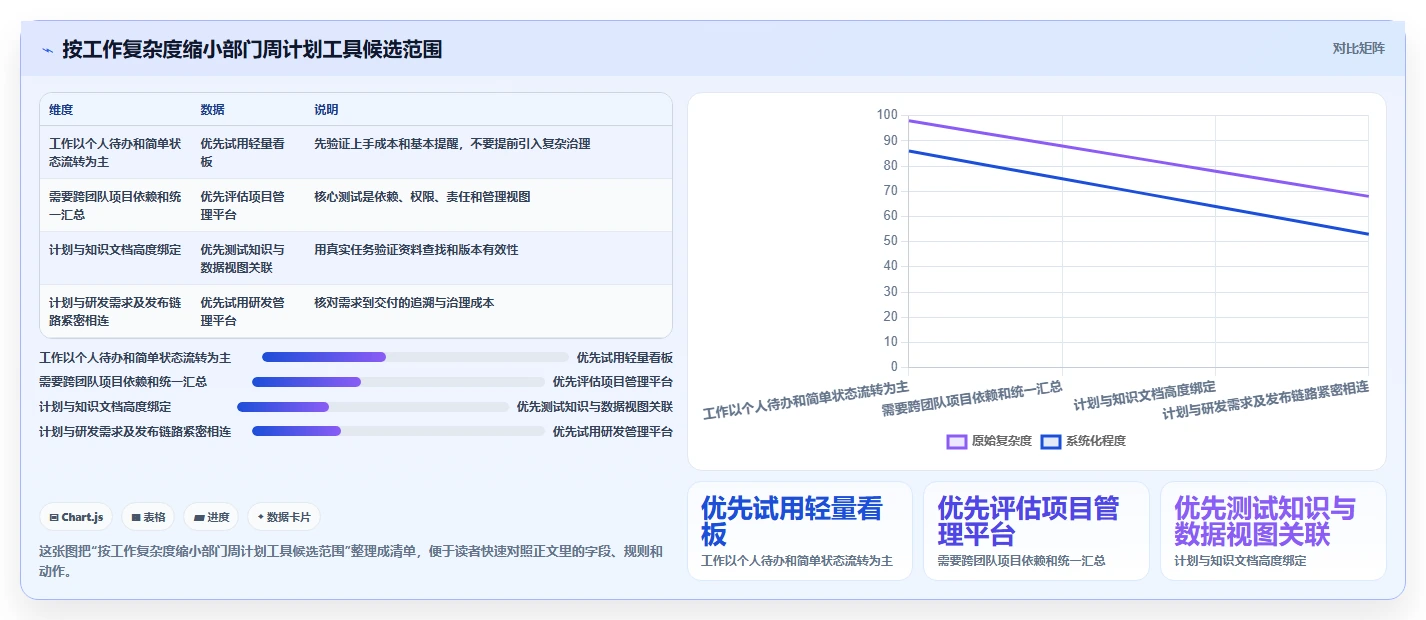Click the 维度 column header
This screenshot has width=1426, height=620.
[115, 110]
